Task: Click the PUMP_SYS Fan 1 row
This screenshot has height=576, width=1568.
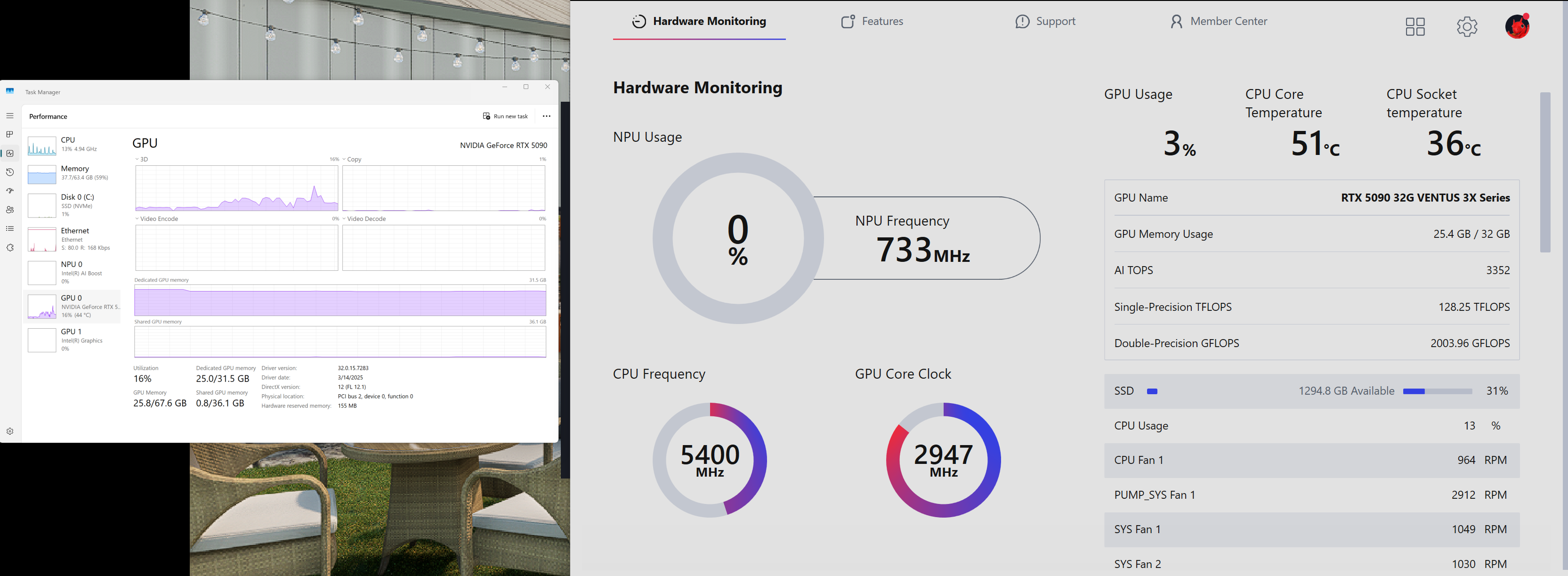Action: 1312,495
